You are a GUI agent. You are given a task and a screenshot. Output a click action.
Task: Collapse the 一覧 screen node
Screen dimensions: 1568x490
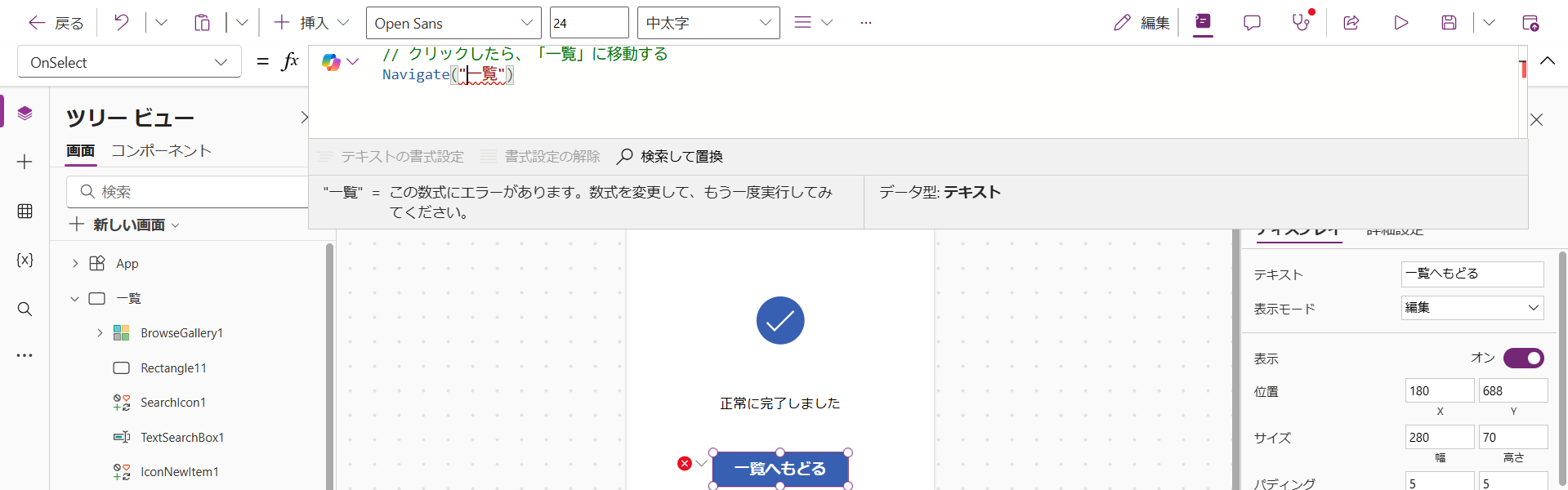(x=74, y=298)
